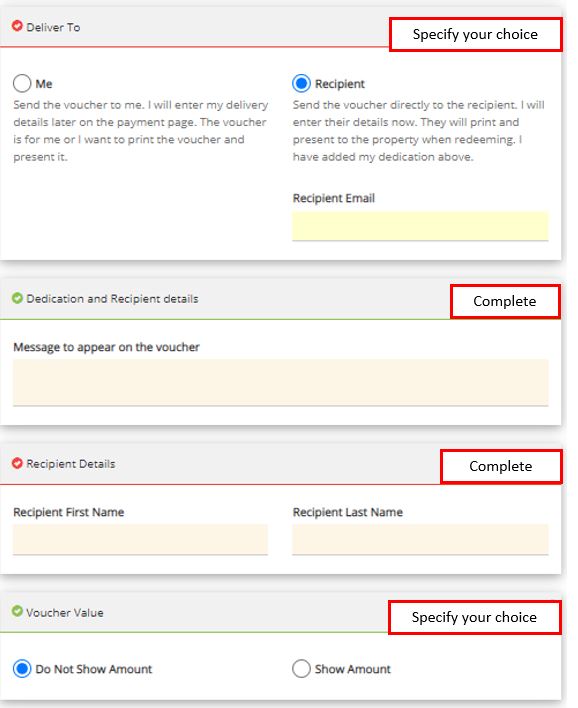Click the Specify your choice box in Deliver To
This screenshot has width=578, height=708.
coord(475,34)
